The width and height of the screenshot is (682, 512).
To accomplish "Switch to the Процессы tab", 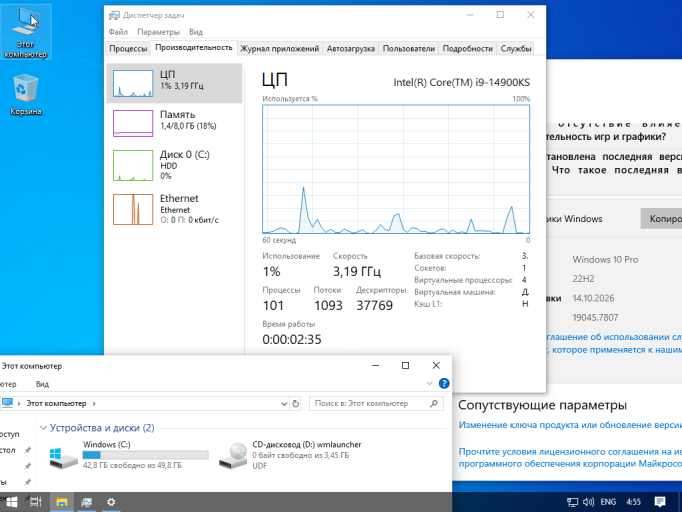I will [128, 48].
